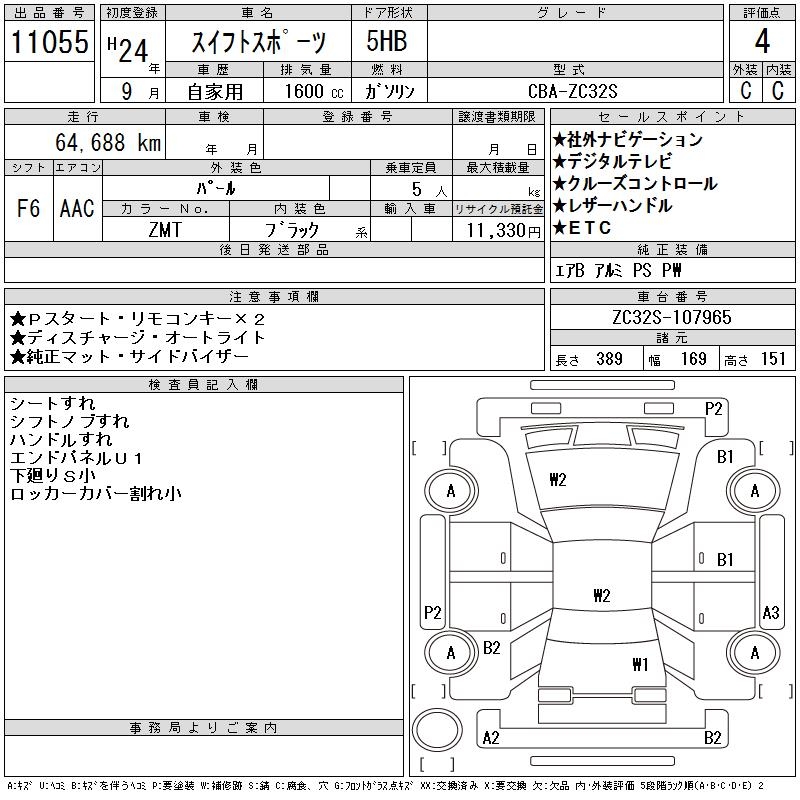Click the 5HB door shape value
This screenshot has width=800, height=800.
click(389, 43)
